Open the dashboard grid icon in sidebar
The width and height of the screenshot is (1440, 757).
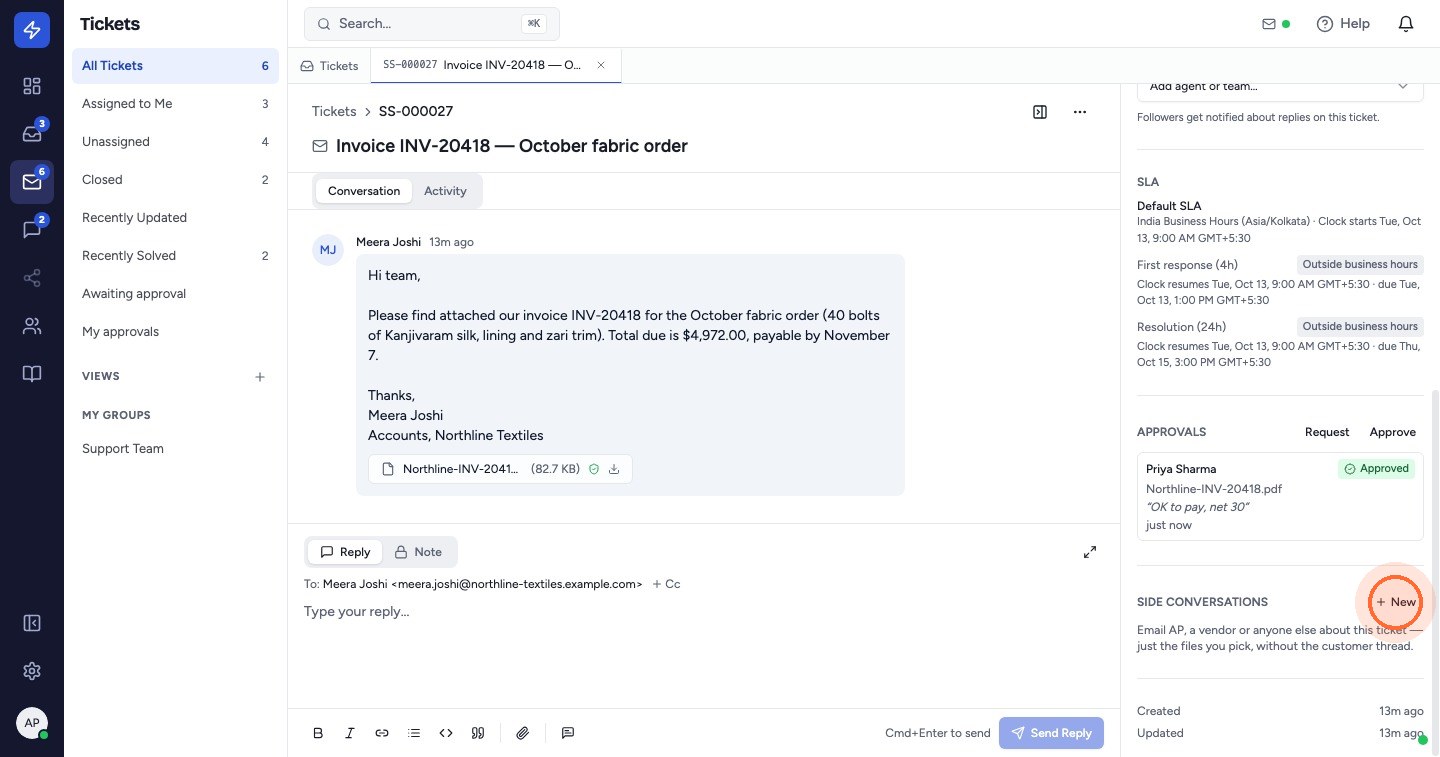tap(32, 86)
